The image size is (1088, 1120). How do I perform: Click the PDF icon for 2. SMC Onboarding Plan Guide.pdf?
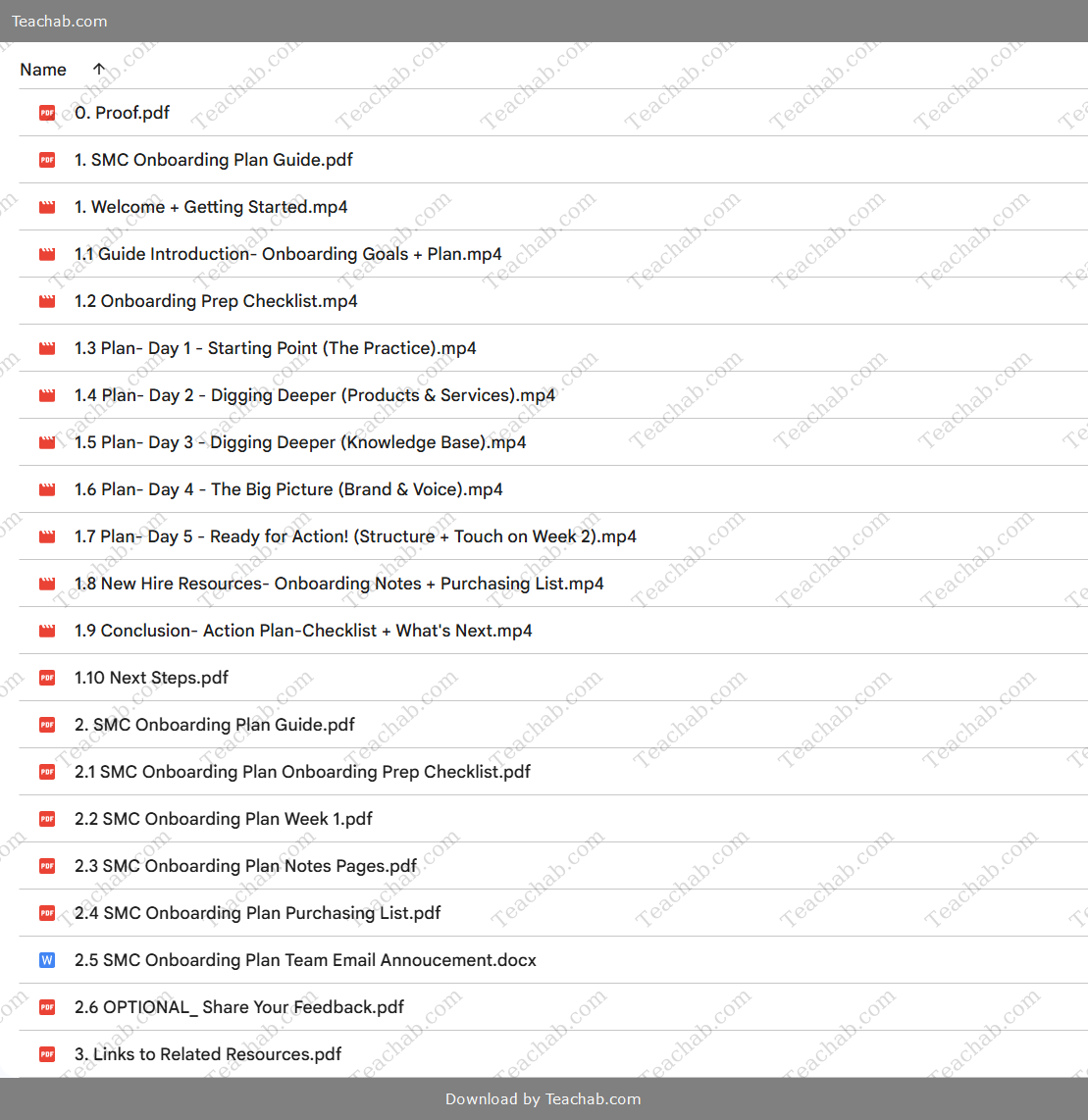[47, 725]
